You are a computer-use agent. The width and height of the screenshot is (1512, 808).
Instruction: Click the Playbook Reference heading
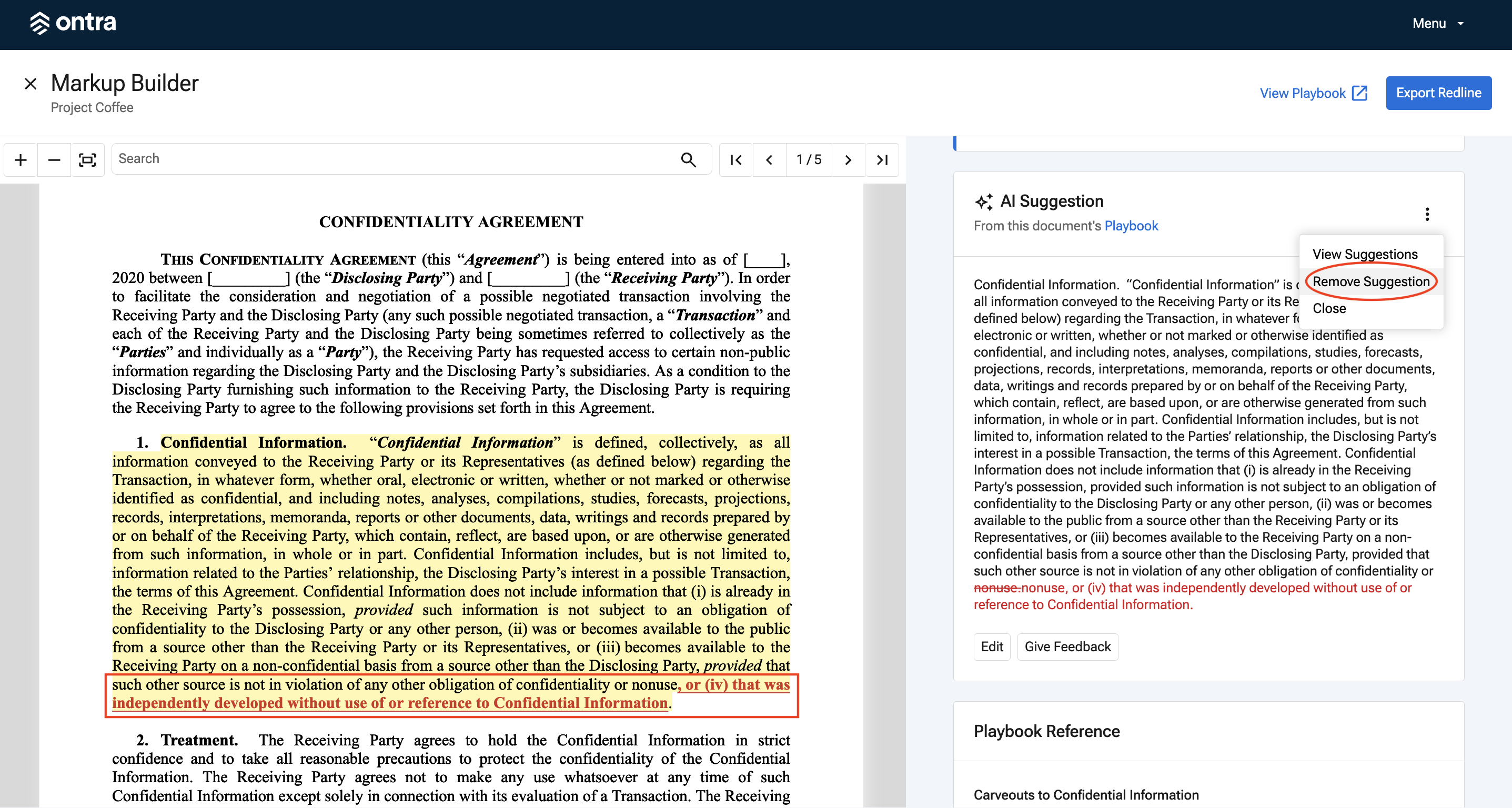[1046, 731]
